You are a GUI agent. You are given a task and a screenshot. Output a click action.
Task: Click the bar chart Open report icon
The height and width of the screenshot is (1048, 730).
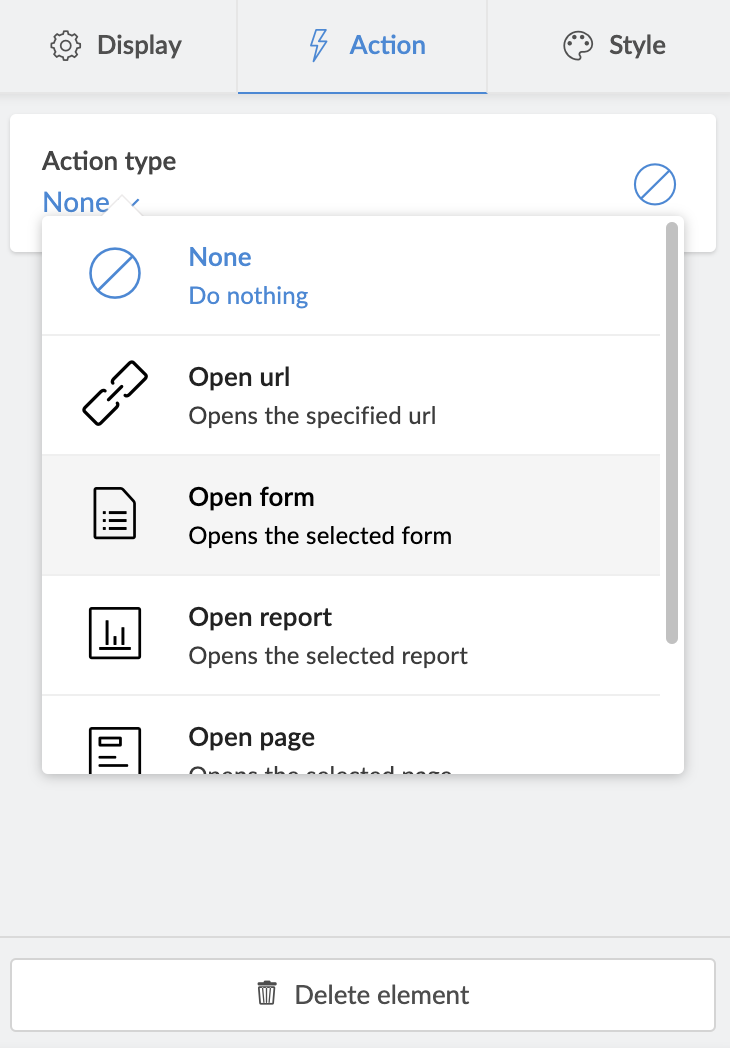(x=114, y=634)
